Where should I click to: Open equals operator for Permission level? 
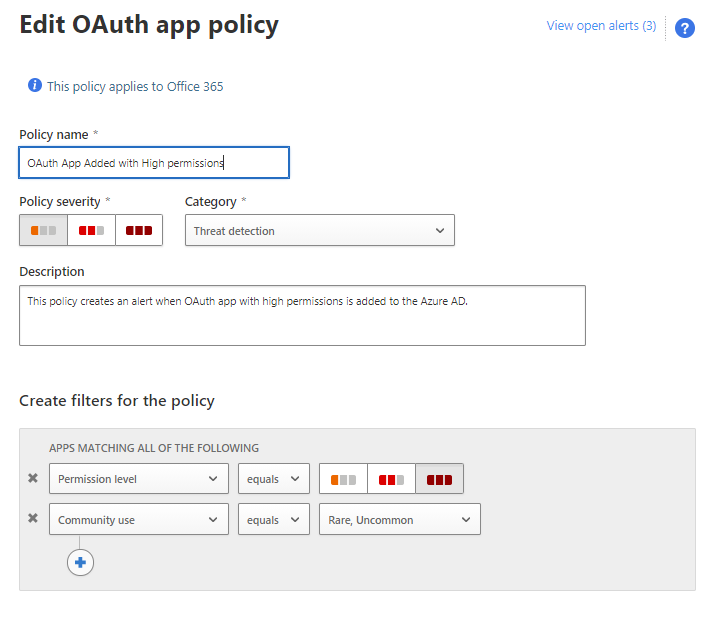[x=274, y=479]
